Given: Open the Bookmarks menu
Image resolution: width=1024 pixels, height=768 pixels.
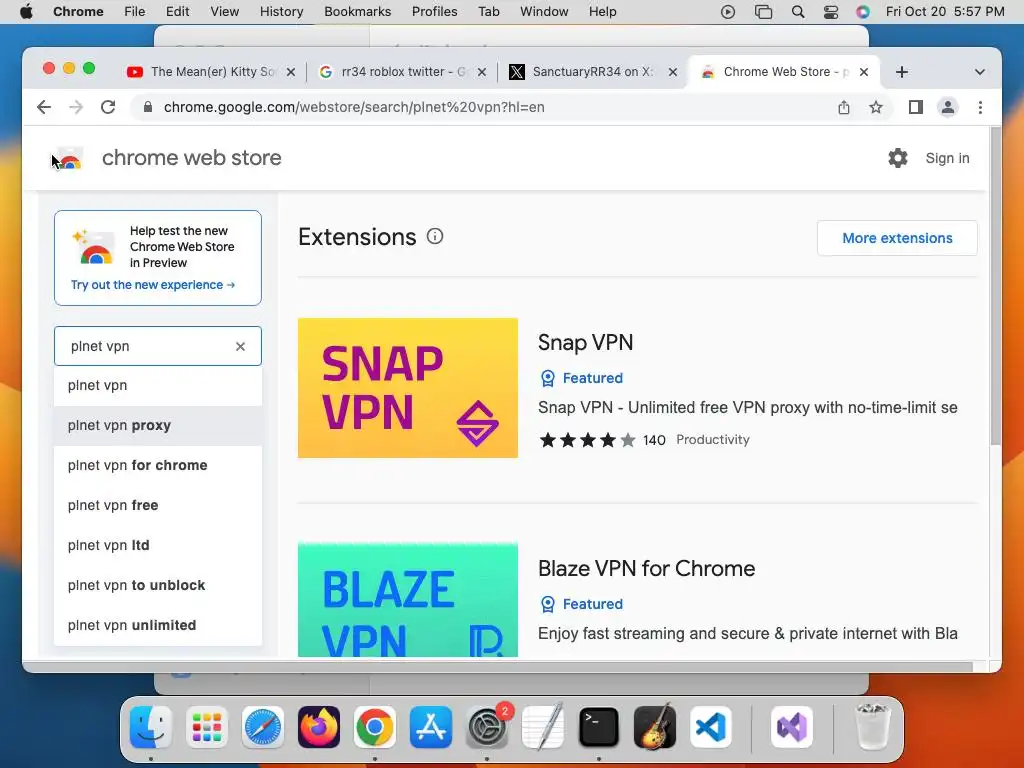Looking at the screenshot, I should click(357, 12).
